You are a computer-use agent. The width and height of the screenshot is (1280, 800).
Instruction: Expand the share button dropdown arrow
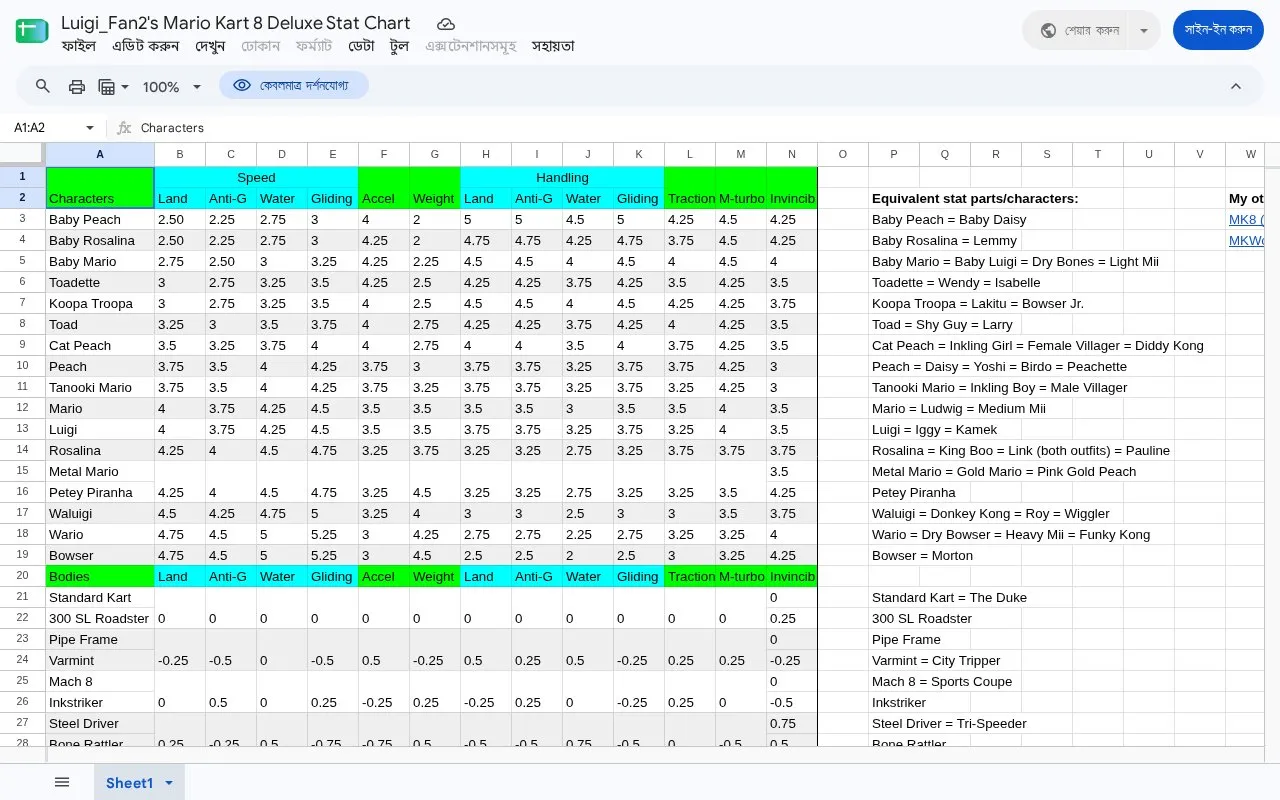pos(1144,30)
